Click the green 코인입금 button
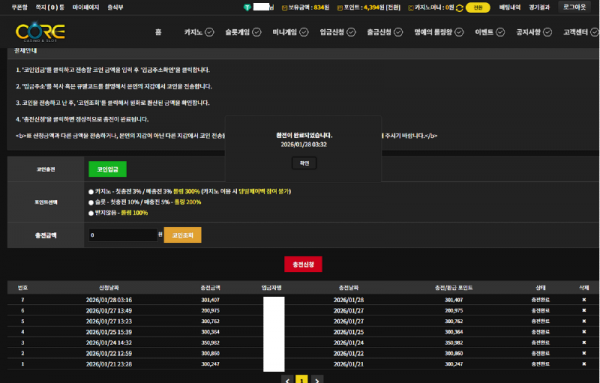 [108, 169]
